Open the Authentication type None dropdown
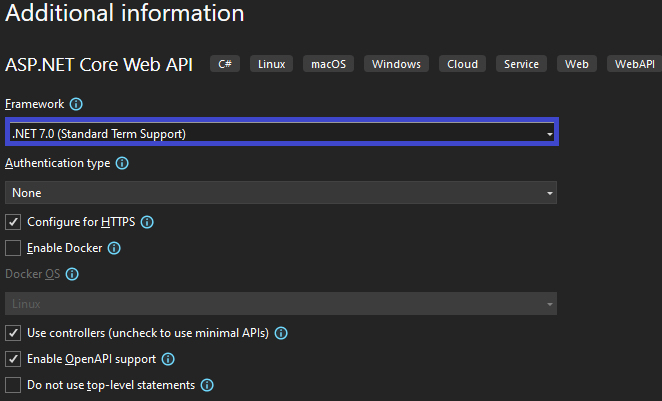The width and height of the screenshot is (662, 401). (281, 192)
